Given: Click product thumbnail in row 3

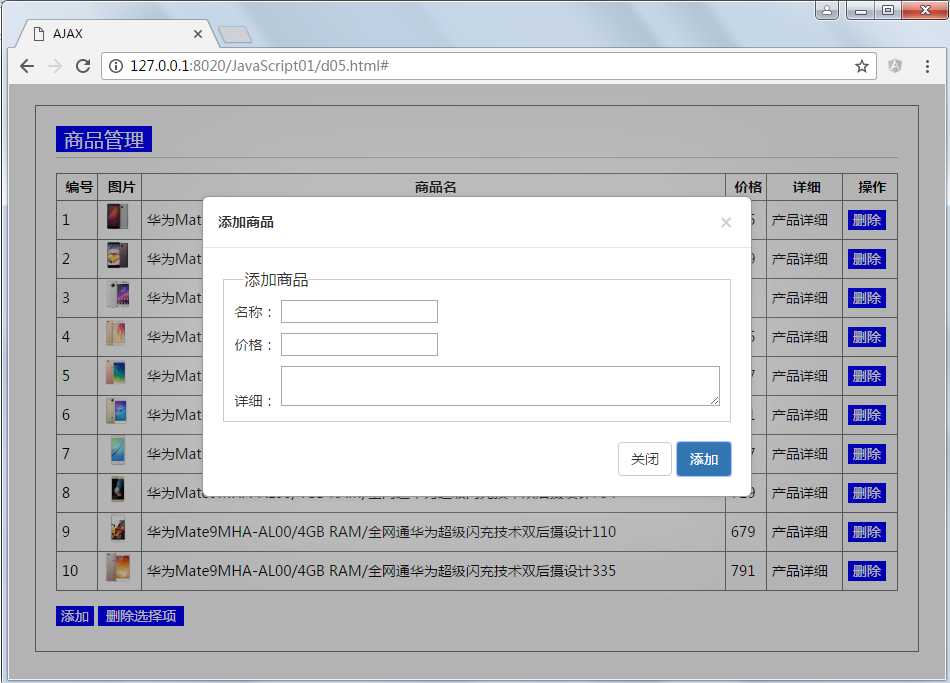Looking at the screenshot, I should pos(117,295).
